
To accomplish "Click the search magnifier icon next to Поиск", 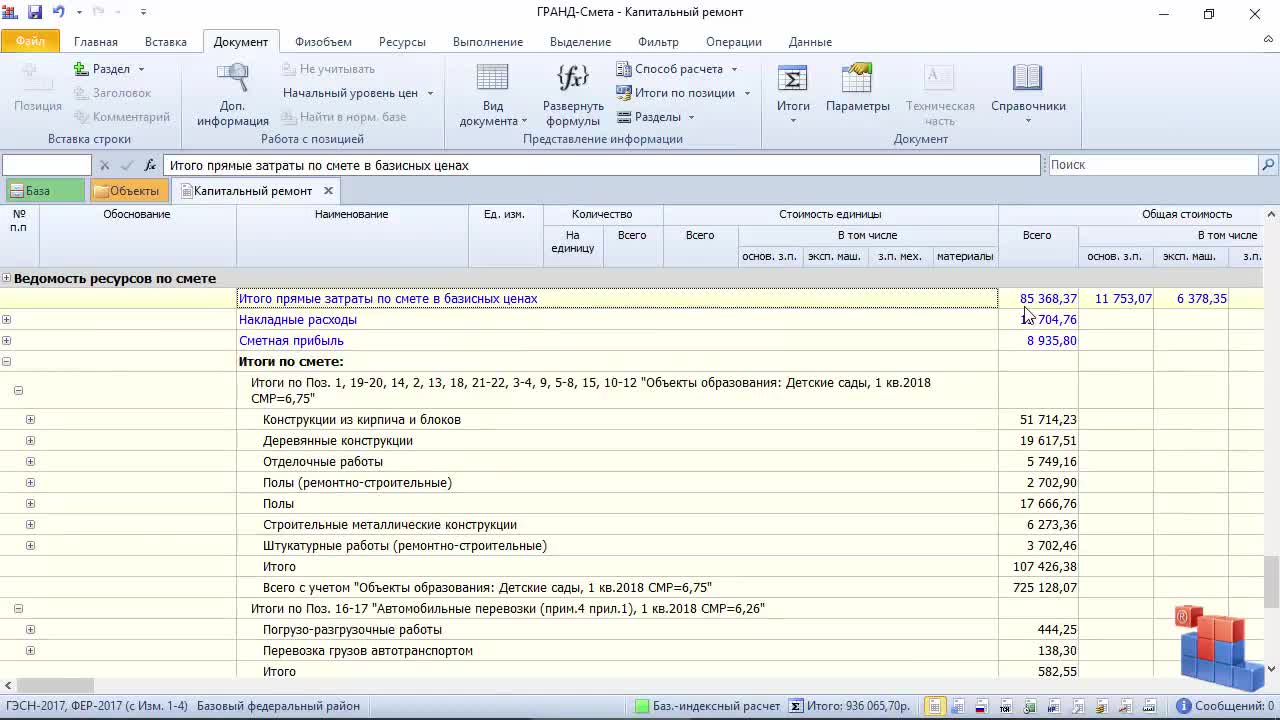I will click(1268, 165).
